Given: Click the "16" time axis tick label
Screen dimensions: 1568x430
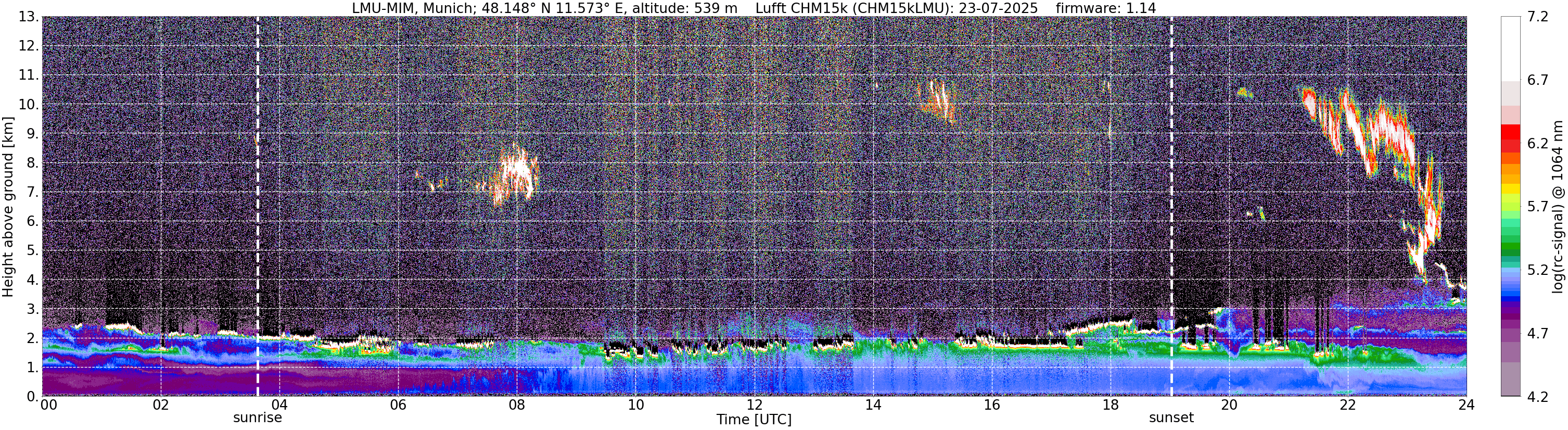Looking at the screenshot, I should point(991,405).
